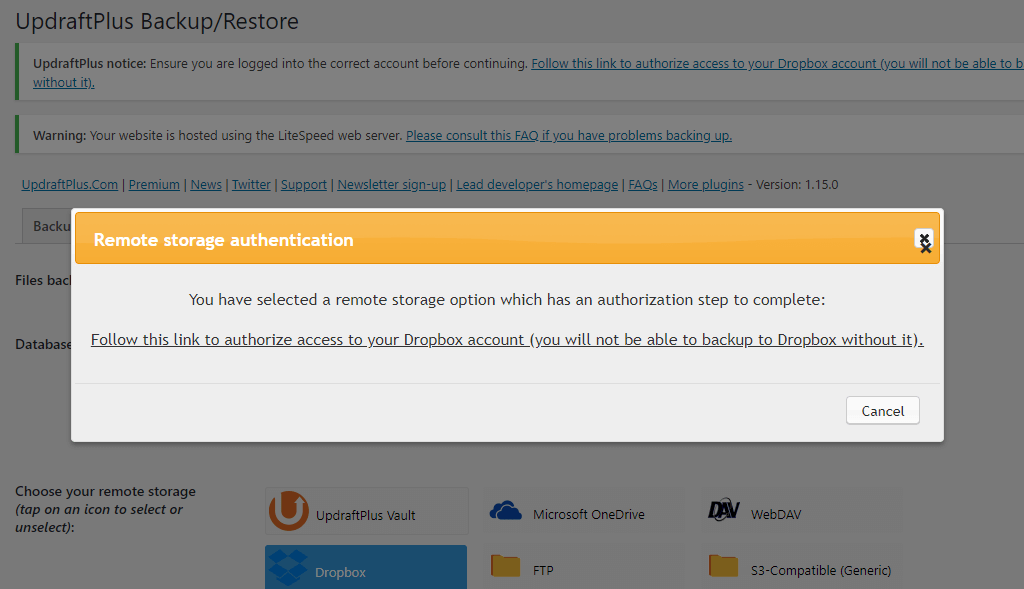Screen dimensions: 1024x589
Task: Close the Remote storage authentication dialog
Action: coord(923,240)
